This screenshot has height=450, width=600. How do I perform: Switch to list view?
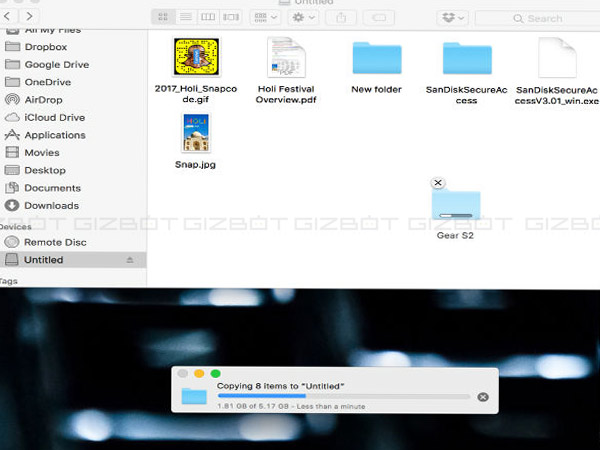[186, 17]
